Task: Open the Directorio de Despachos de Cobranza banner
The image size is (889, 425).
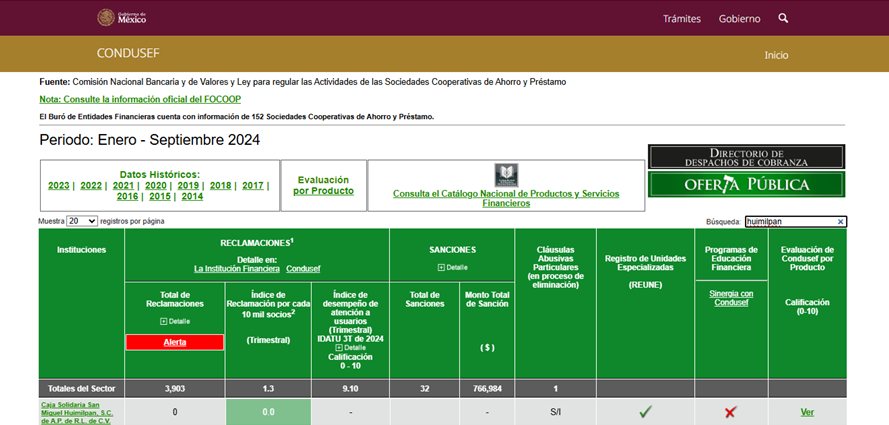Action: (746, 157)
